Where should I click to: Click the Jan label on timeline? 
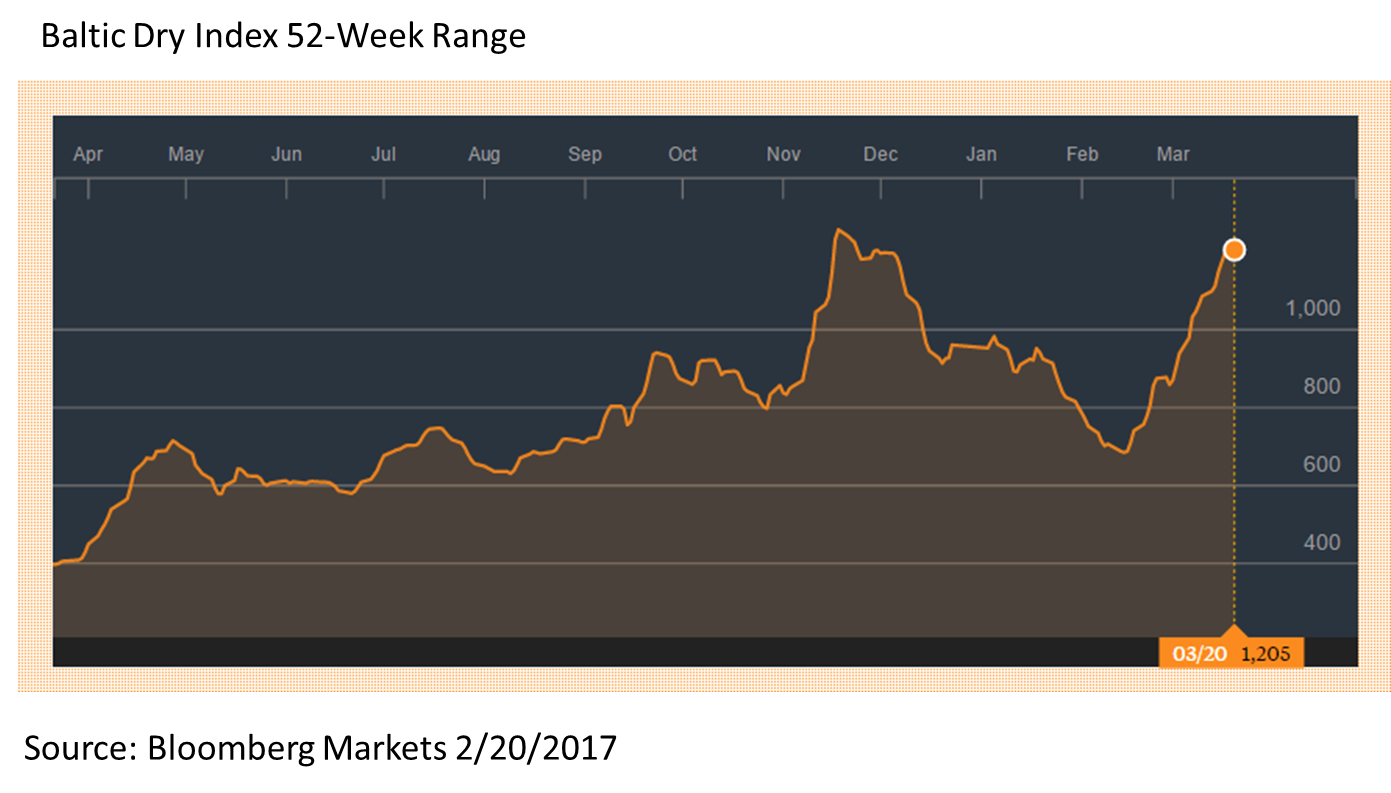(x=981, y=154)
